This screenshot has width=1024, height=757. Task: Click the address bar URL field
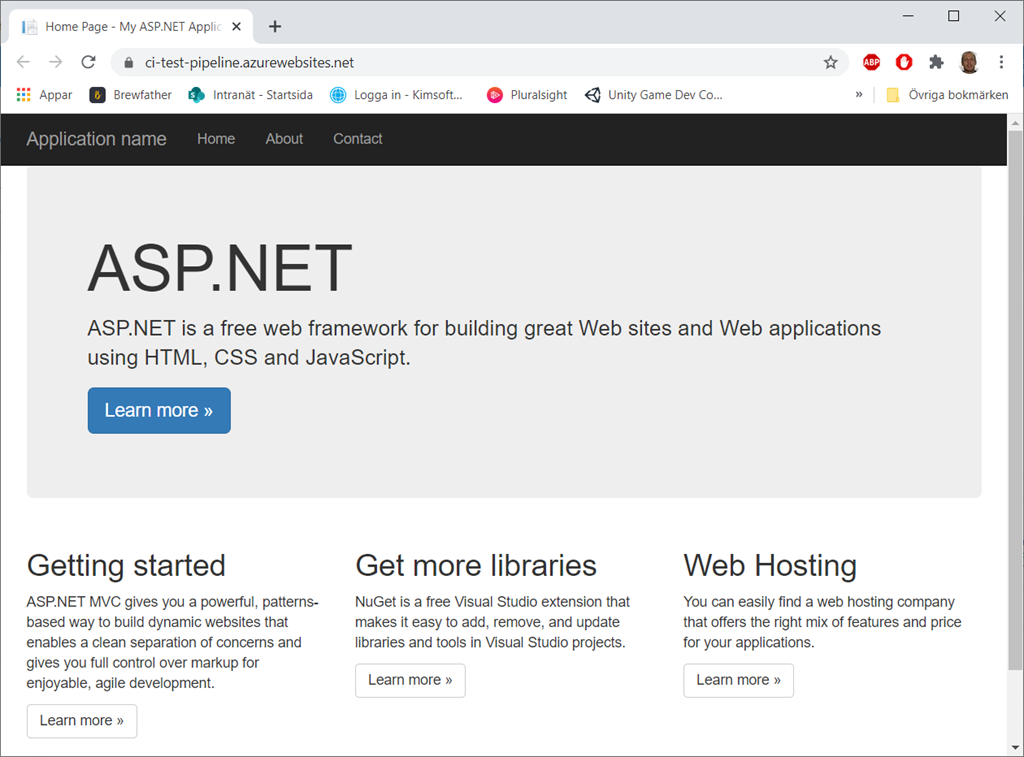pos(480,63)
